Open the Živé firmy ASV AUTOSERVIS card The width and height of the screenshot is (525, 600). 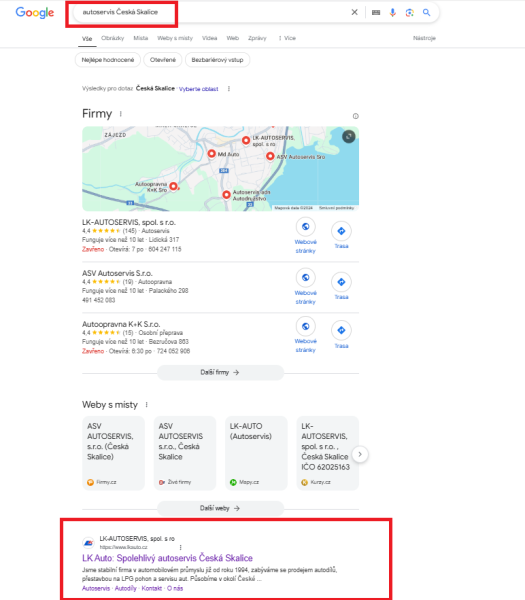[185, 453]
